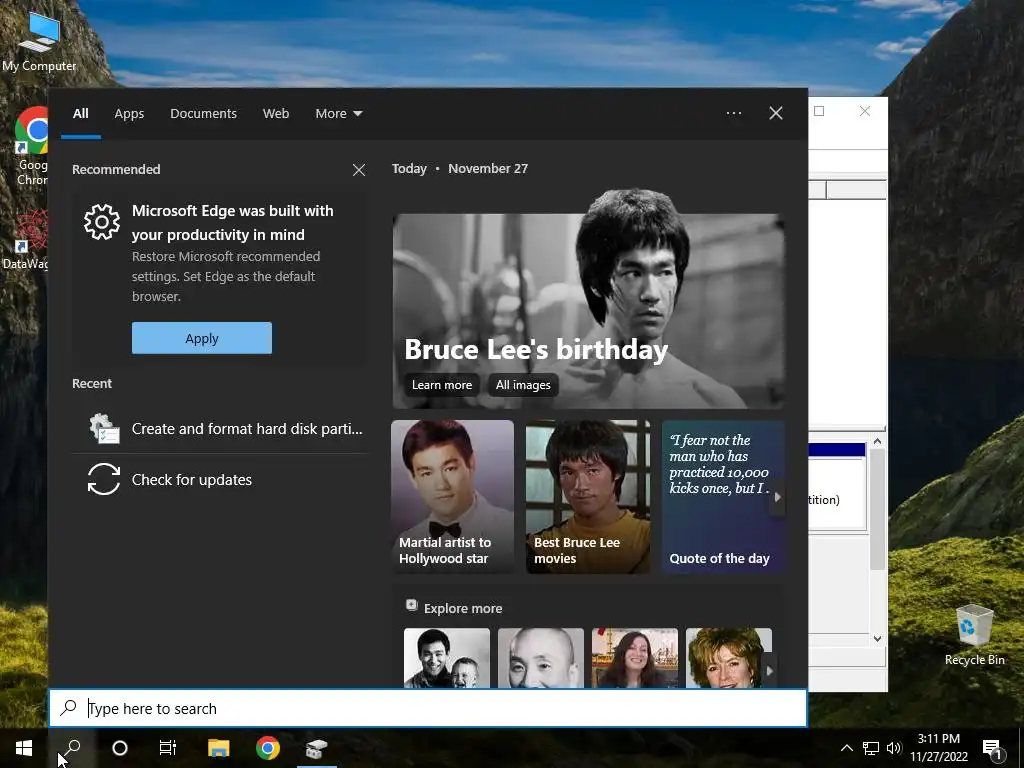Viewport: 1024px width, 768px height.
Task: Open volume speaker tray icon
Action: (894, 748)
